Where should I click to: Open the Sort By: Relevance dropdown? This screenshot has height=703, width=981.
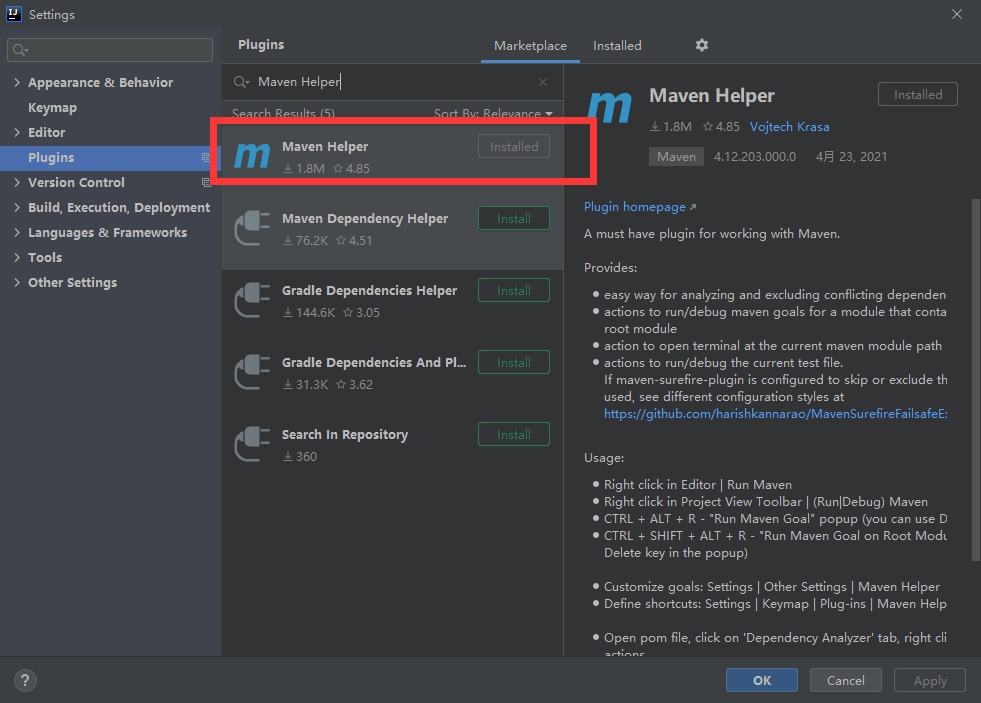pyautogui.click(x=493, y=113)
